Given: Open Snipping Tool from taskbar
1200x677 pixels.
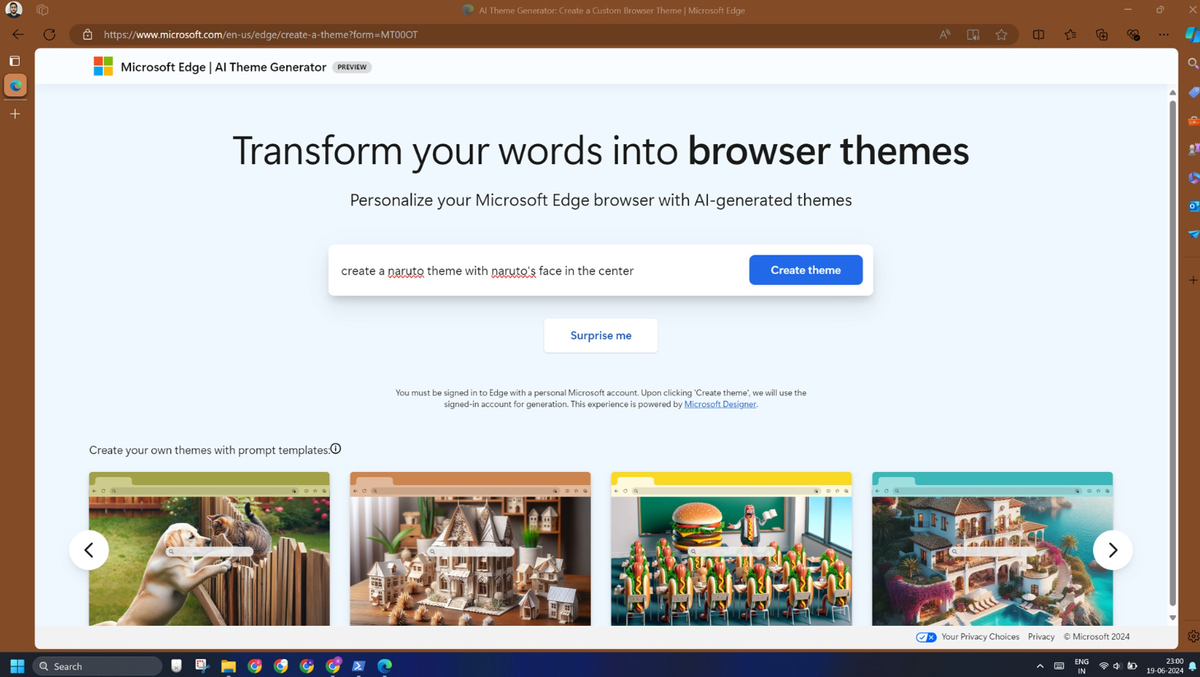Looking at the screenshot, I should click(202, 666).
